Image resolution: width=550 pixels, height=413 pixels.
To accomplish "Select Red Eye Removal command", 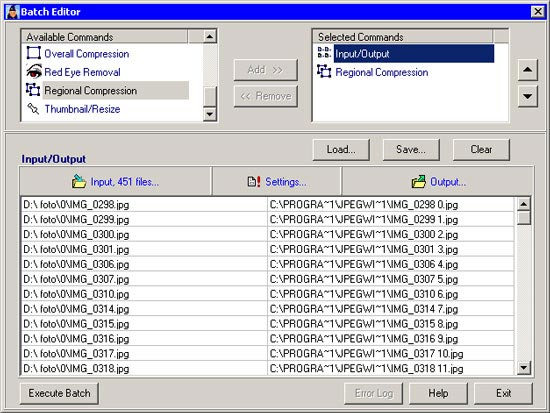I will [x=82, y=72].
